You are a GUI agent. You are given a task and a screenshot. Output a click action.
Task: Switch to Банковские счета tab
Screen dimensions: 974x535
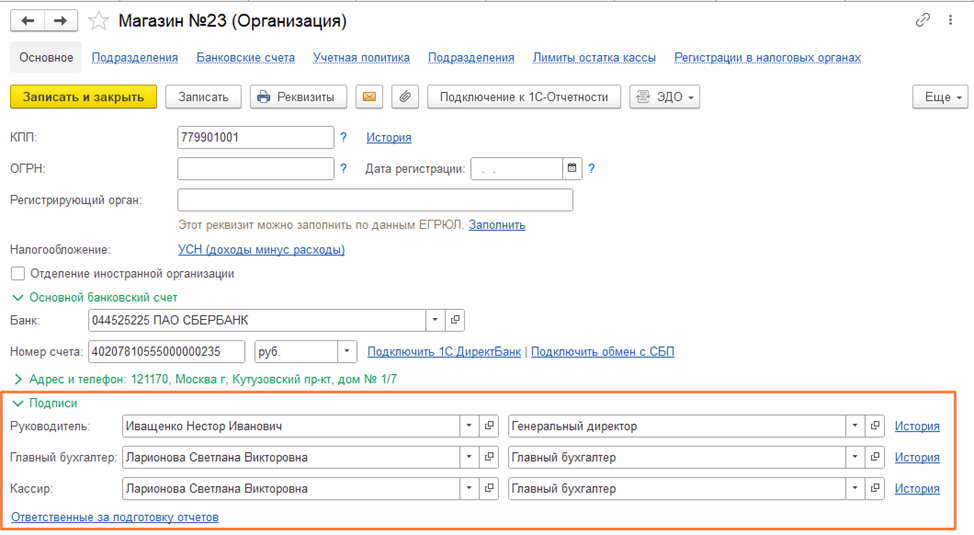coord(245,58)
